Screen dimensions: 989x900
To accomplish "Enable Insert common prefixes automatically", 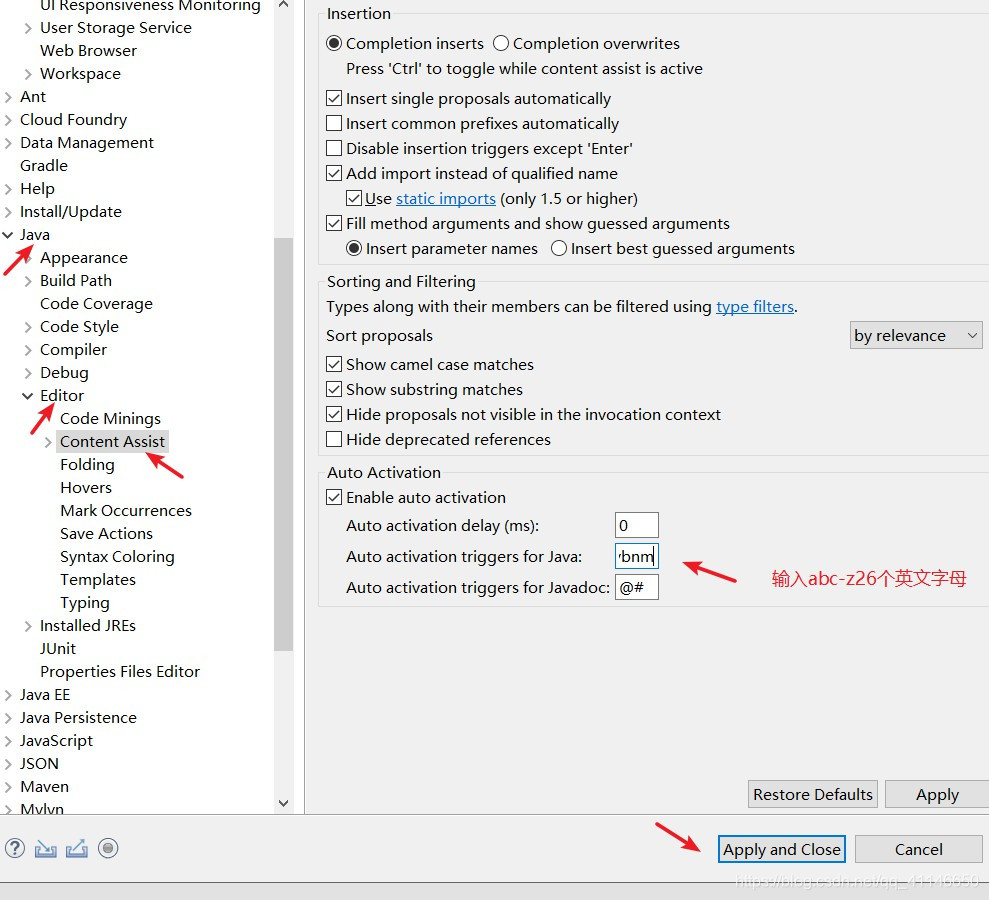I will [x=334, y=123].
